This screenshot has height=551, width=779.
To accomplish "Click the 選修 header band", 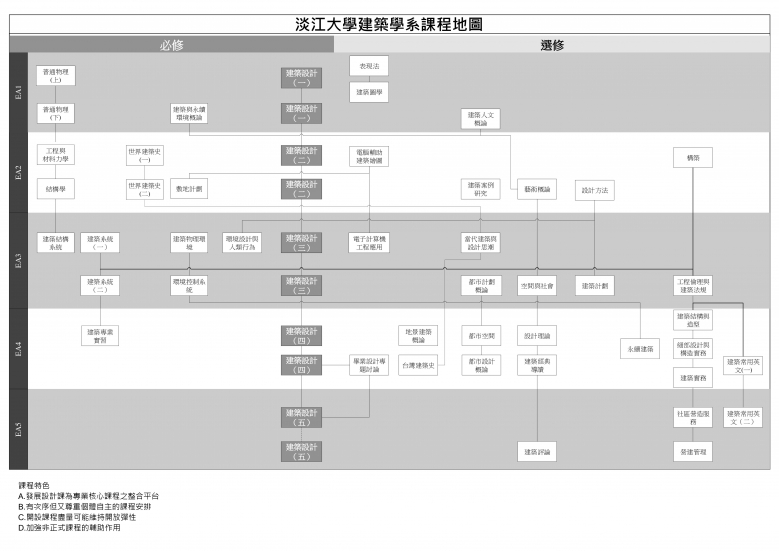I will click(x=552, y=45).
